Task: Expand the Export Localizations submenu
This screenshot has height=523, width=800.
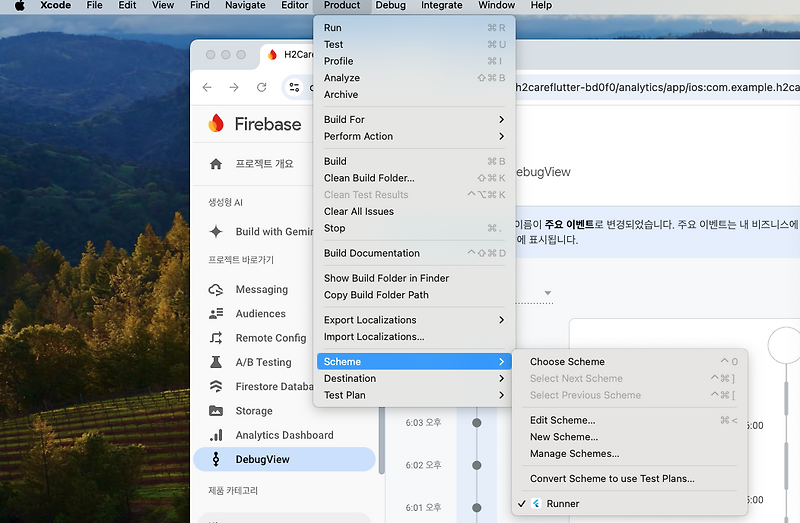Action: 414,320
